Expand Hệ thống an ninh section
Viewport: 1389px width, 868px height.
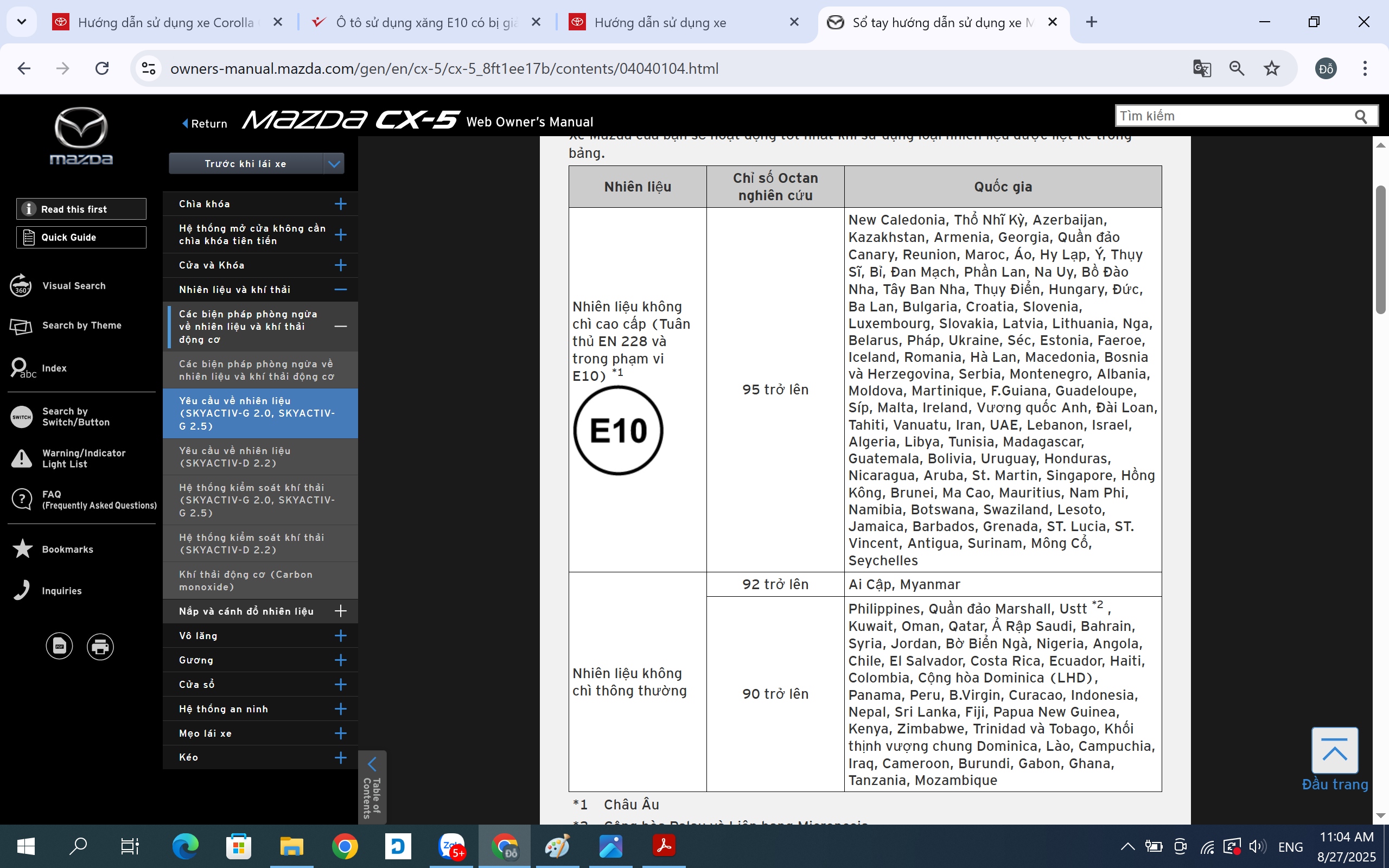(x=340, y=709)
